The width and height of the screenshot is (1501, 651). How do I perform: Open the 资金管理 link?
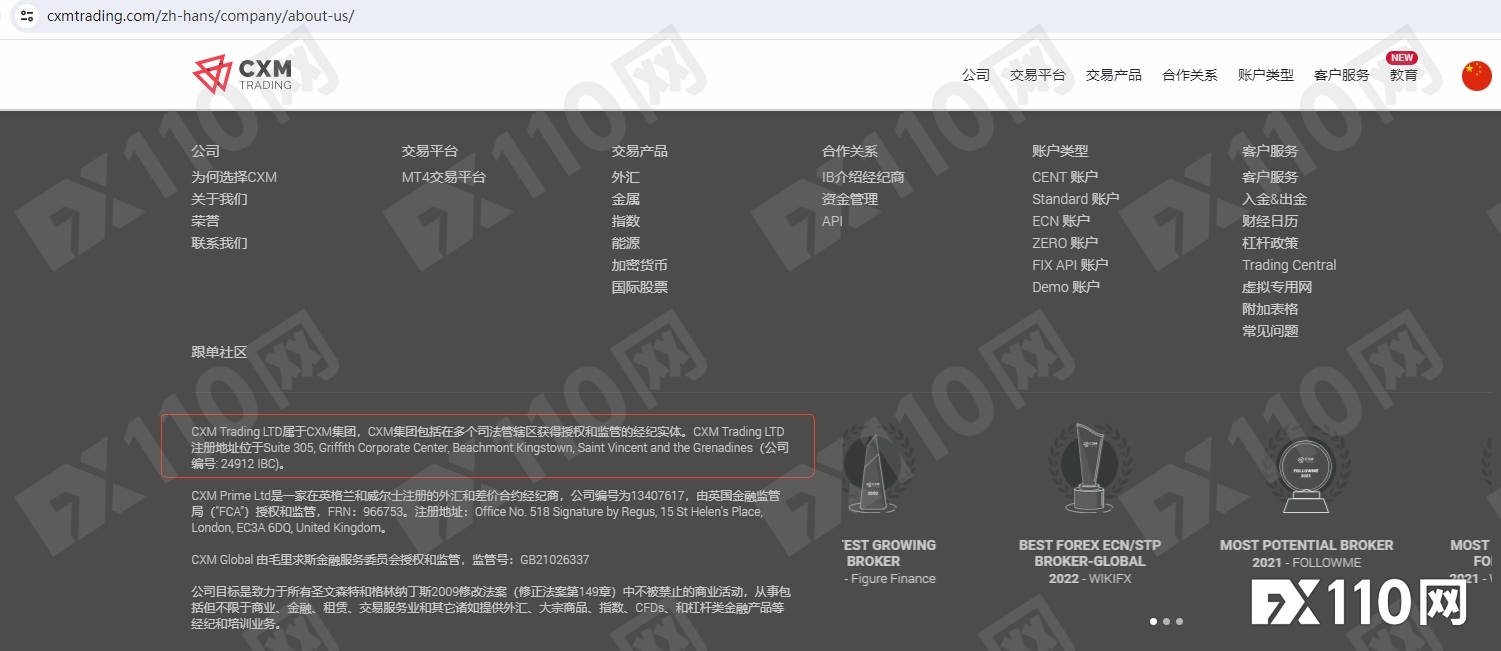(850, 199)
